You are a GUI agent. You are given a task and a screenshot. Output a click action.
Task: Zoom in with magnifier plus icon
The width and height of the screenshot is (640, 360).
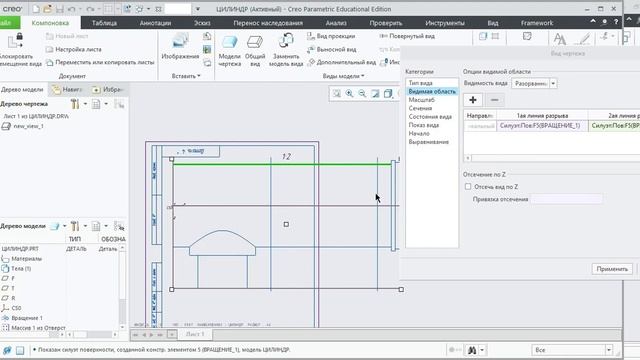[x=349, y=93]
